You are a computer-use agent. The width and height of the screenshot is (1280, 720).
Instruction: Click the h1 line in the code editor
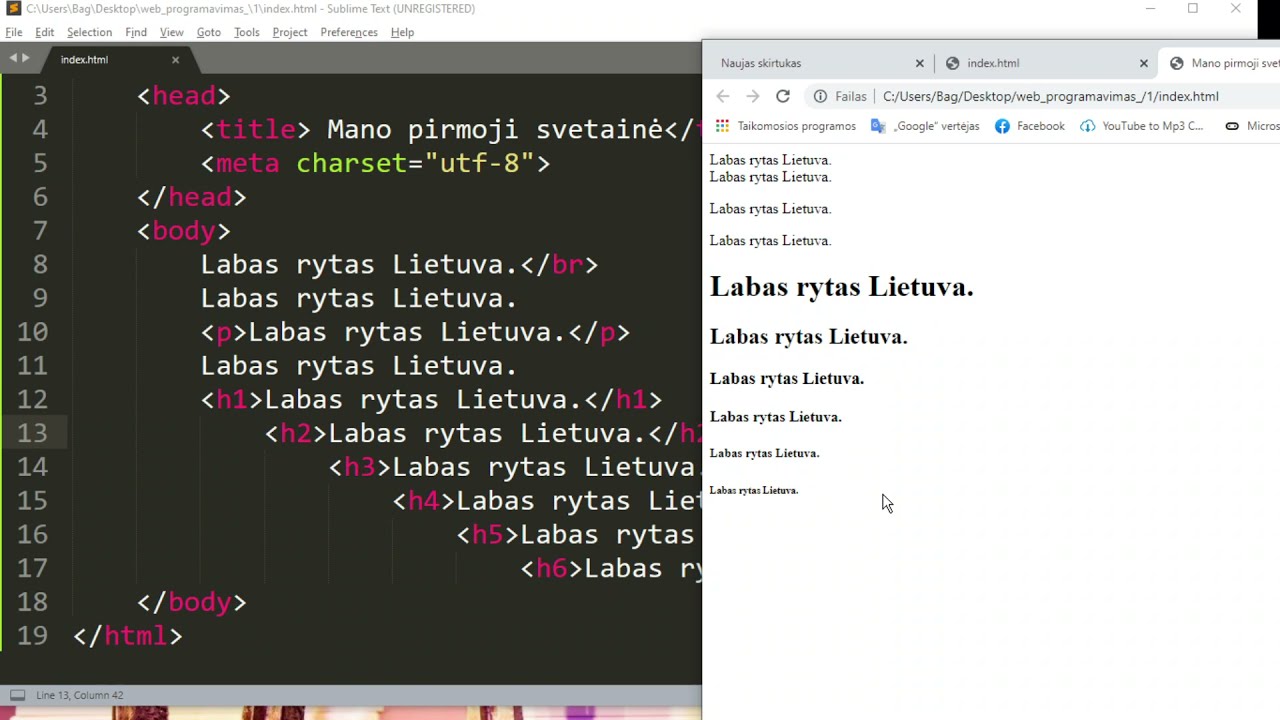click(431, 399)
